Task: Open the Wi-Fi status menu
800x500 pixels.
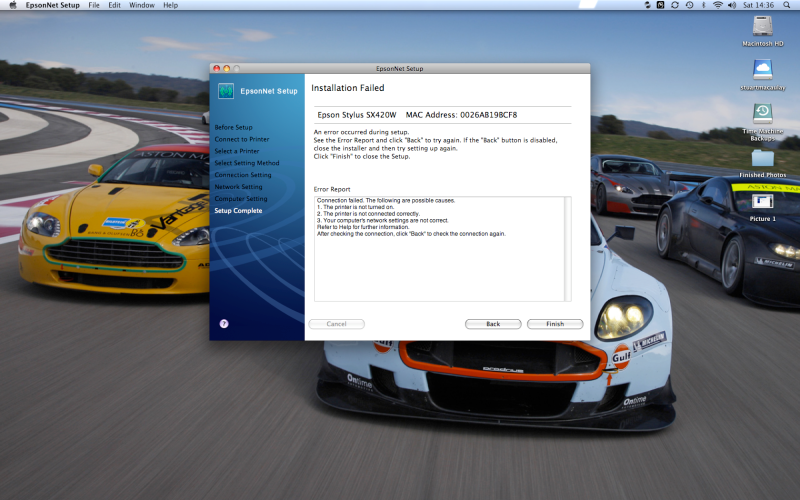Action: [x=717, y=5]
